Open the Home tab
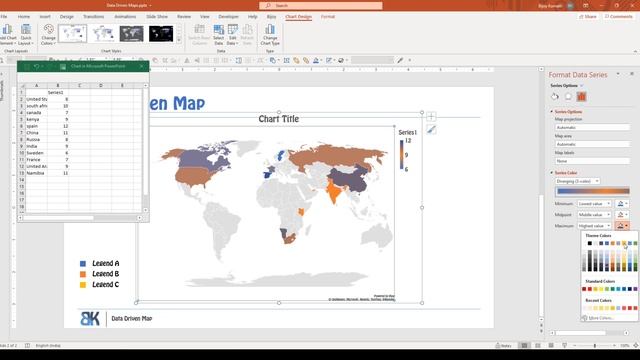 tap(24, 17)
